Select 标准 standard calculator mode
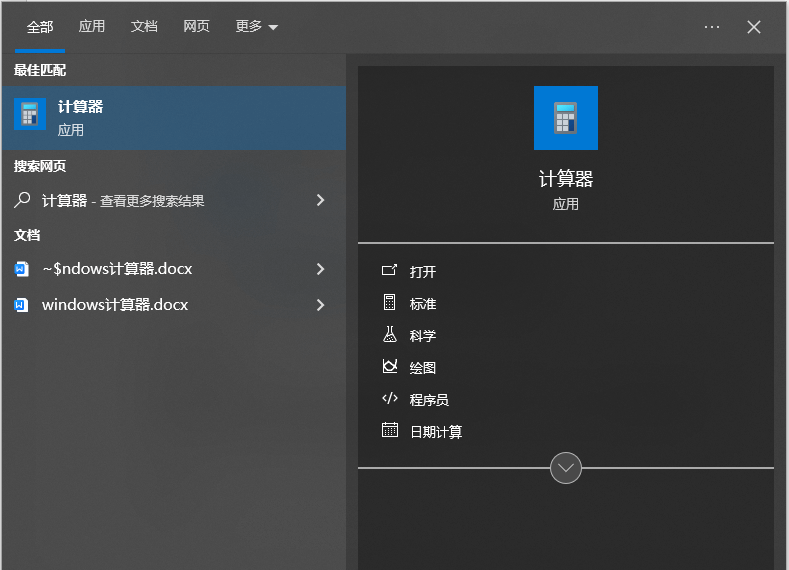The image size is (789, 570). pyautogui.click(x=422, y=304)
